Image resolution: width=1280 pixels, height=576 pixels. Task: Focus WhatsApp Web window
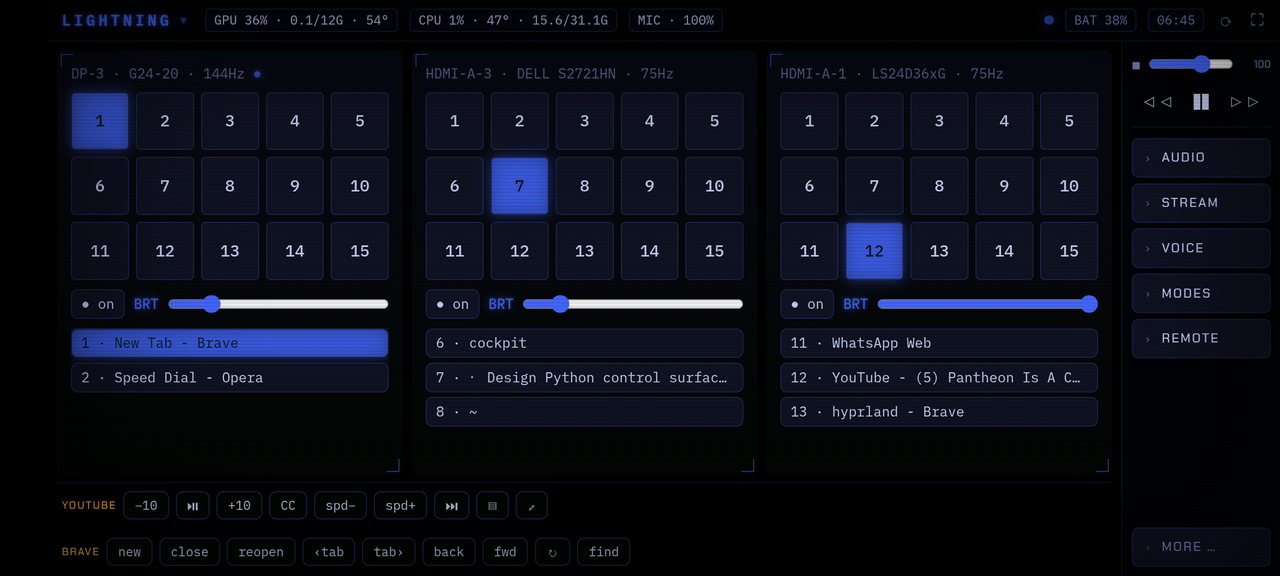coord(939,343)
